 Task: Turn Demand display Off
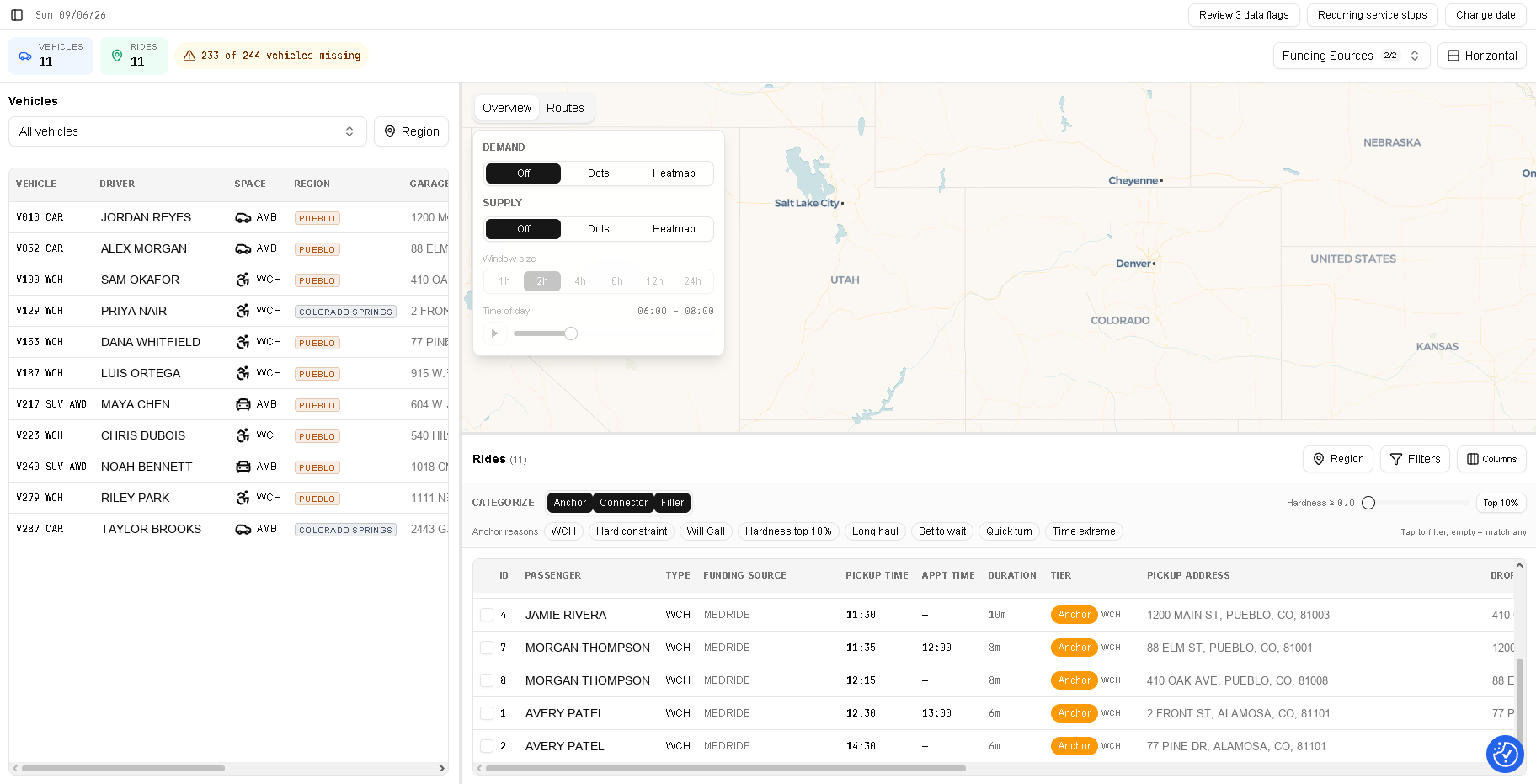pyautogui.click(x=524, y=173)
